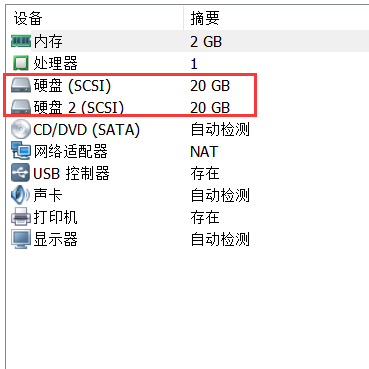Select the 内存 row label

[x=48, y=41]
